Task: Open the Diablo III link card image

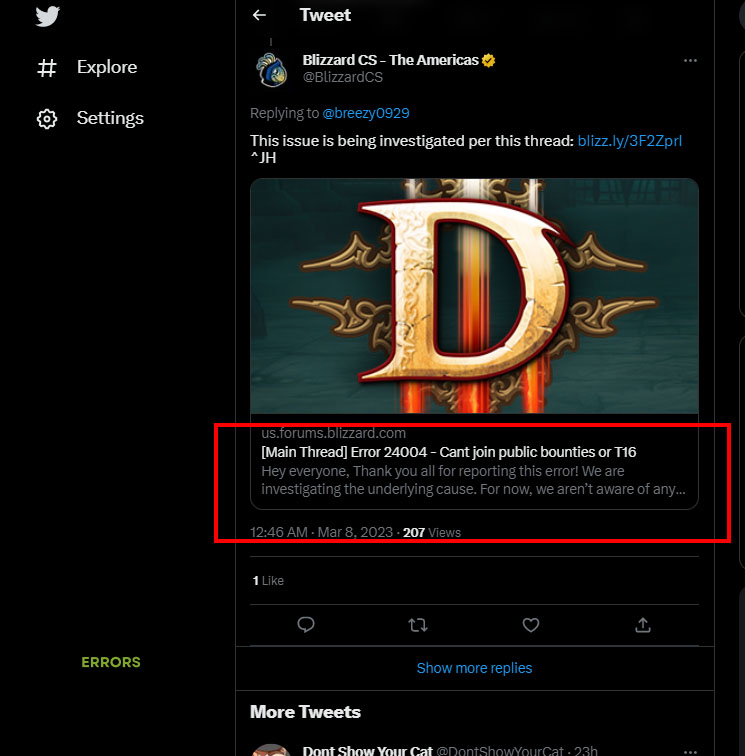Action: (x=474, y=296)
